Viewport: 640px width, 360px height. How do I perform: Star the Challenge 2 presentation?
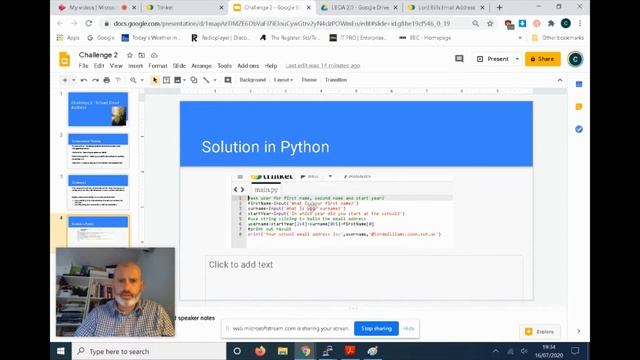coord(130,55)
